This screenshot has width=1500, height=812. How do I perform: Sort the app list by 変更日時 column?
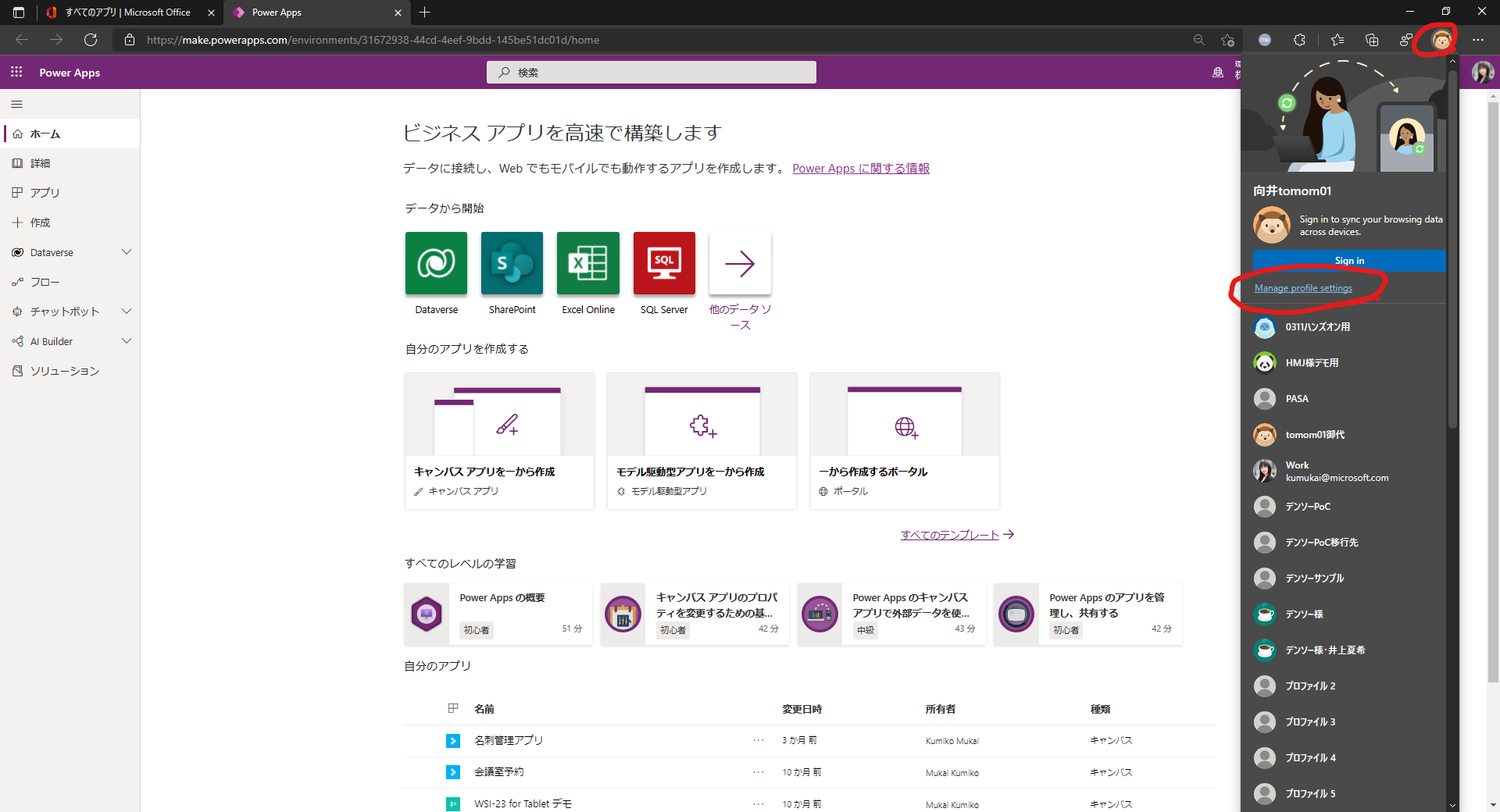point(802,709)
